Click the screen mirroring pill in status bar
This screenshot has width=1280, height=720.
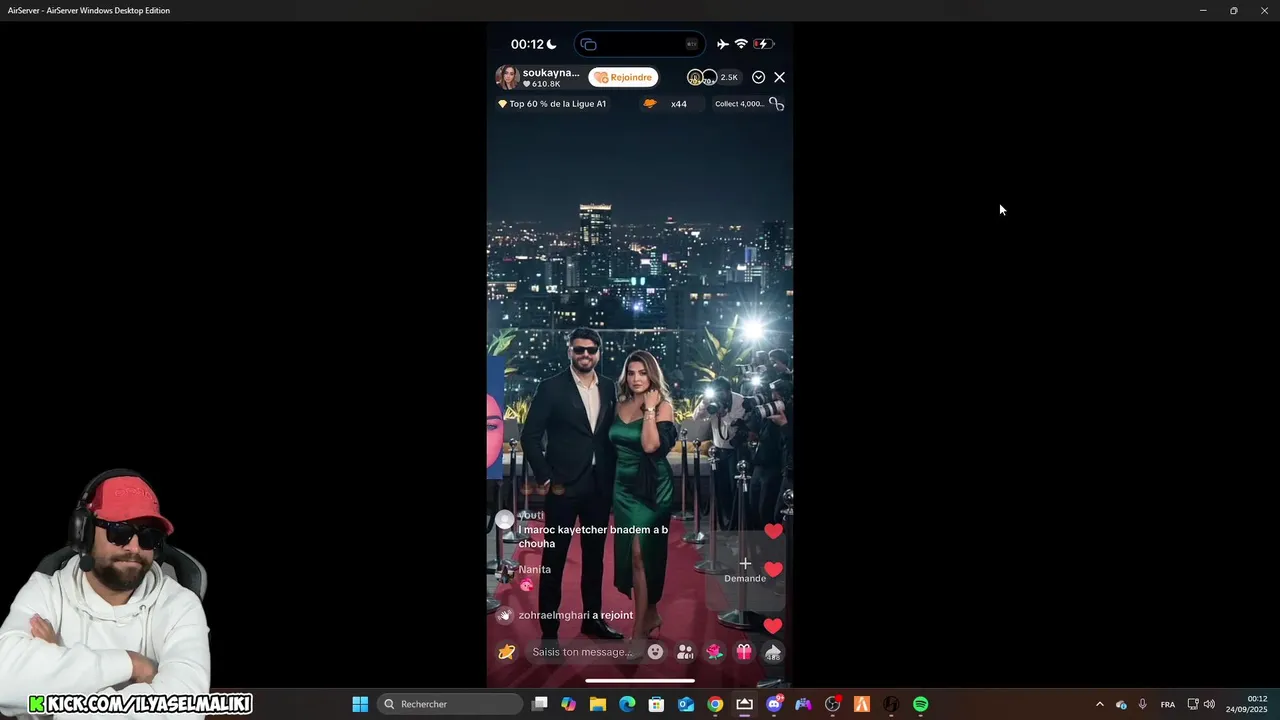pos(640,44)
